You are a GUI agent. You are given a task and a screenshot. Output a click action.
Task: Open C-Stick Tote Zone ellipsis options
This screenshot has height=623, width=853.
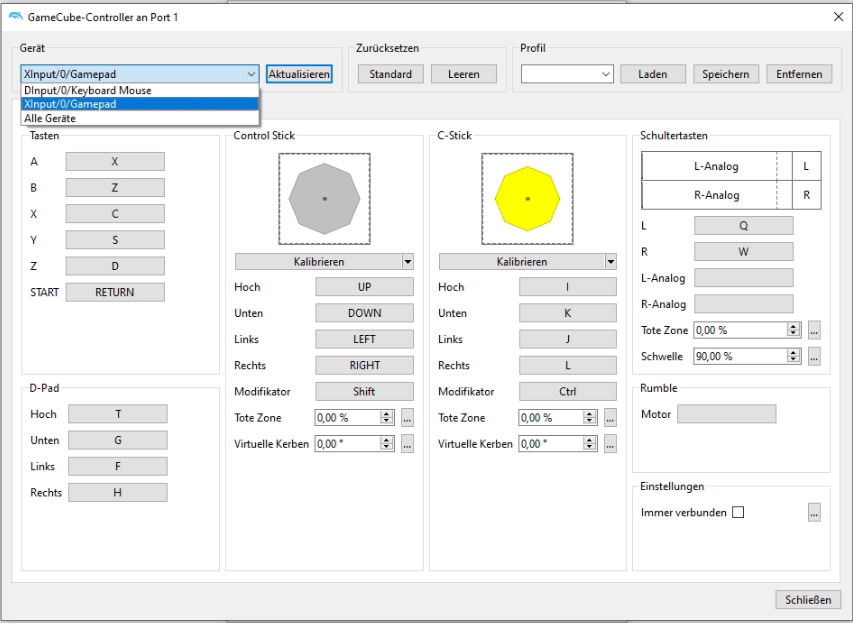click(610, 418)
